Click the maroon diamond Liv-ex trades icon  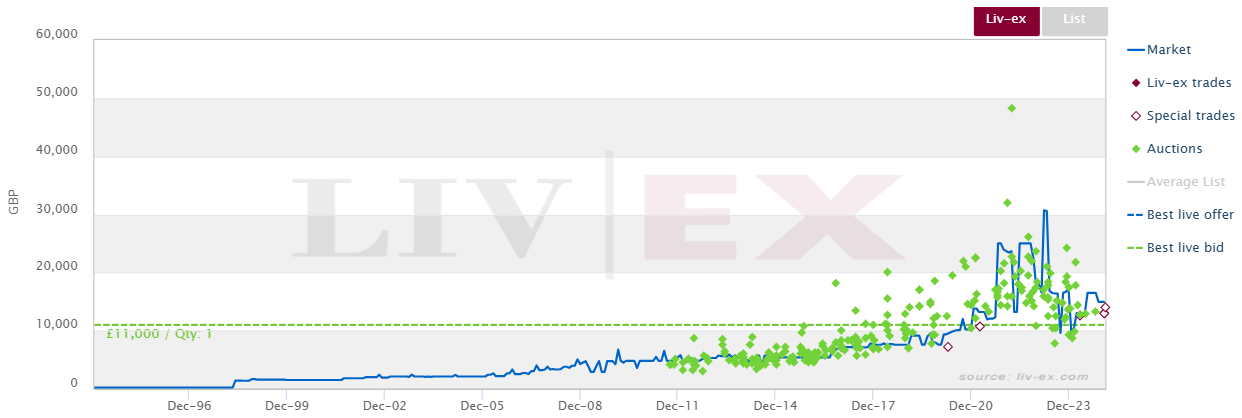click(x=1135, y=83)
